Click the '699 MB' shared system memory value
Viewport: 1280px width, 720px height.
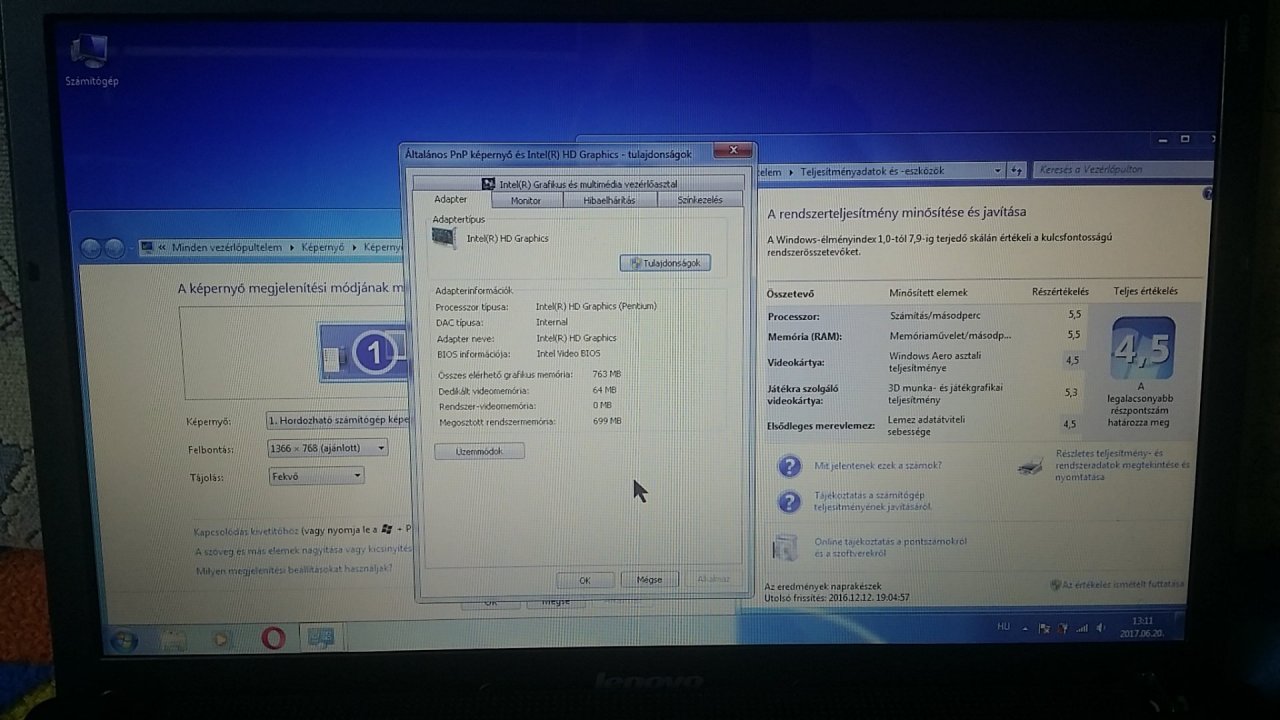point(607,421)
